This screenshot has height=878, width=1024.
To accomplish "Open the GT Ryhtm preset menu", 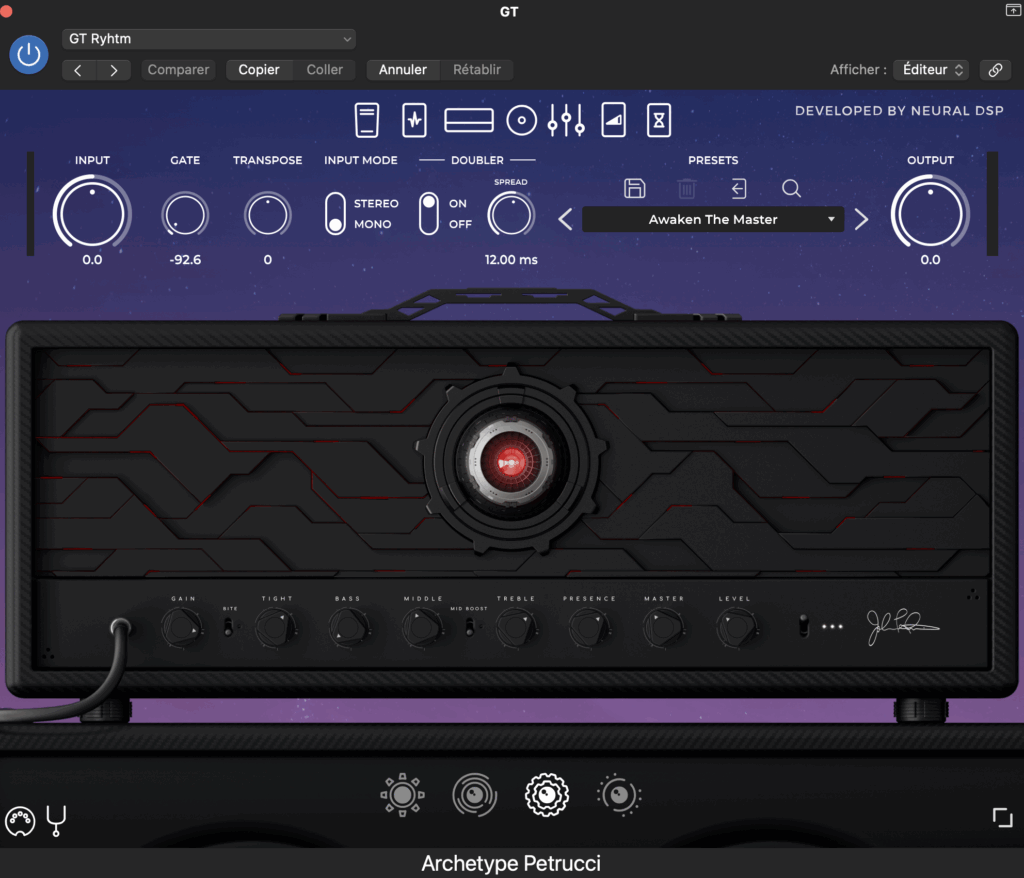I will 208,39.
